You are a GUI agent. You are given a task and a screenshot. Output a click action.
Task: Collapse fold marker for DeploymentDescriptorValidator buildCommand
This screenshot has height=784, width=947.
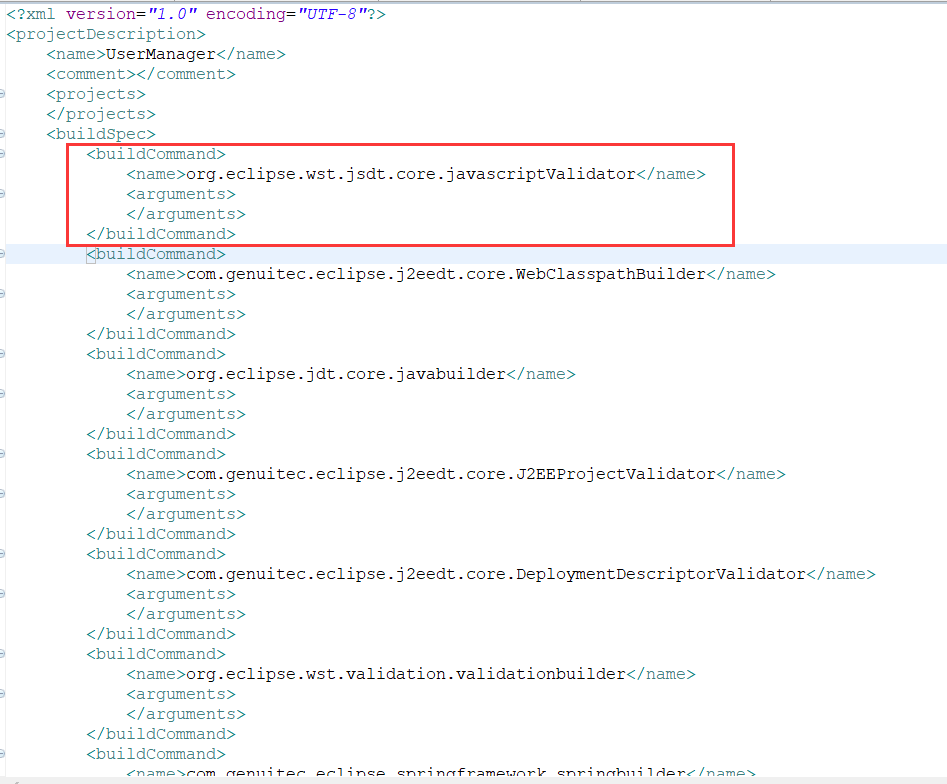pos(2,553)
